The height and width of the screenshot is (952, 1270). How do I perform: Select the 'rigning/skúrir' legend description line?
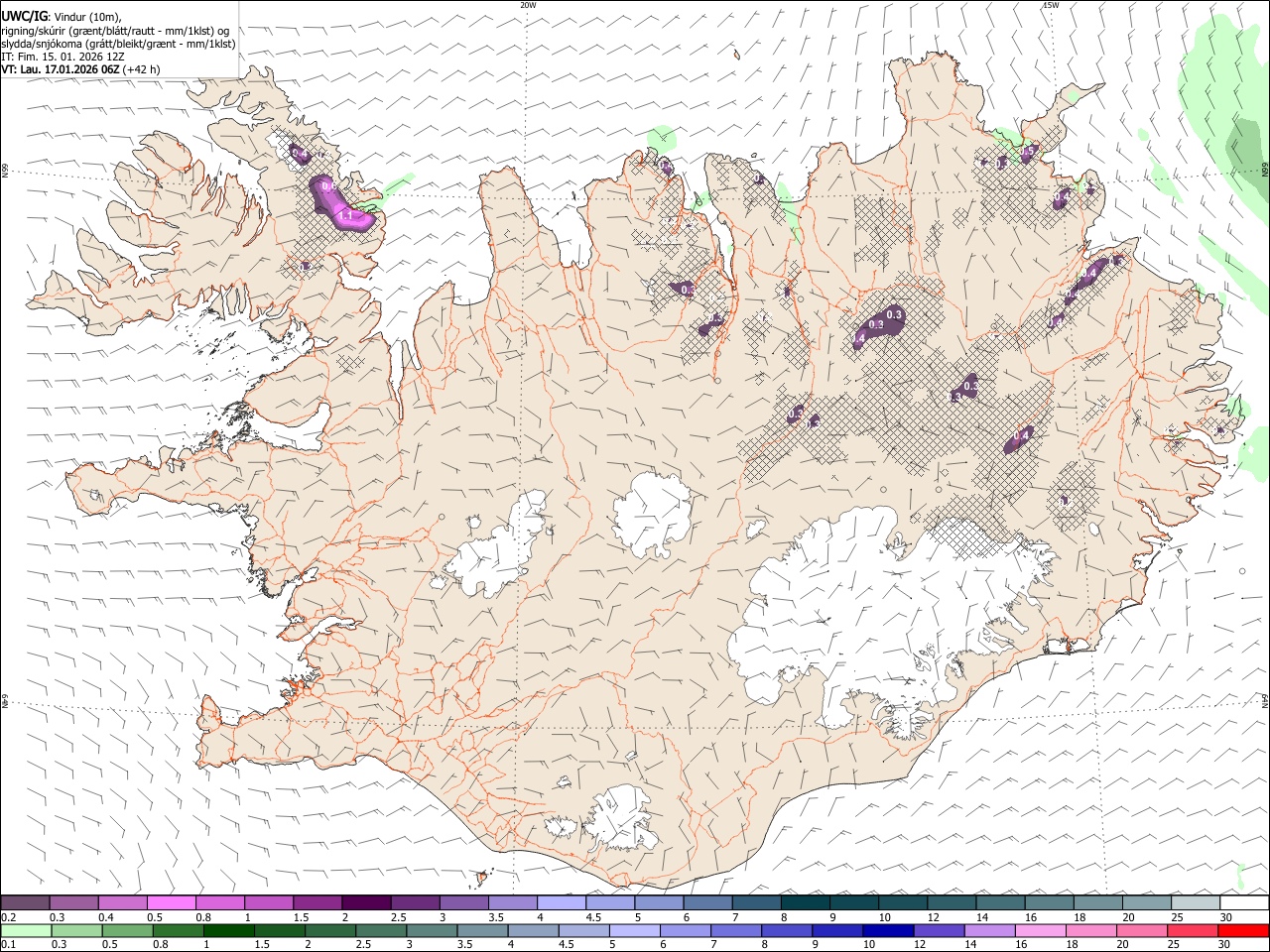[115, 31]
